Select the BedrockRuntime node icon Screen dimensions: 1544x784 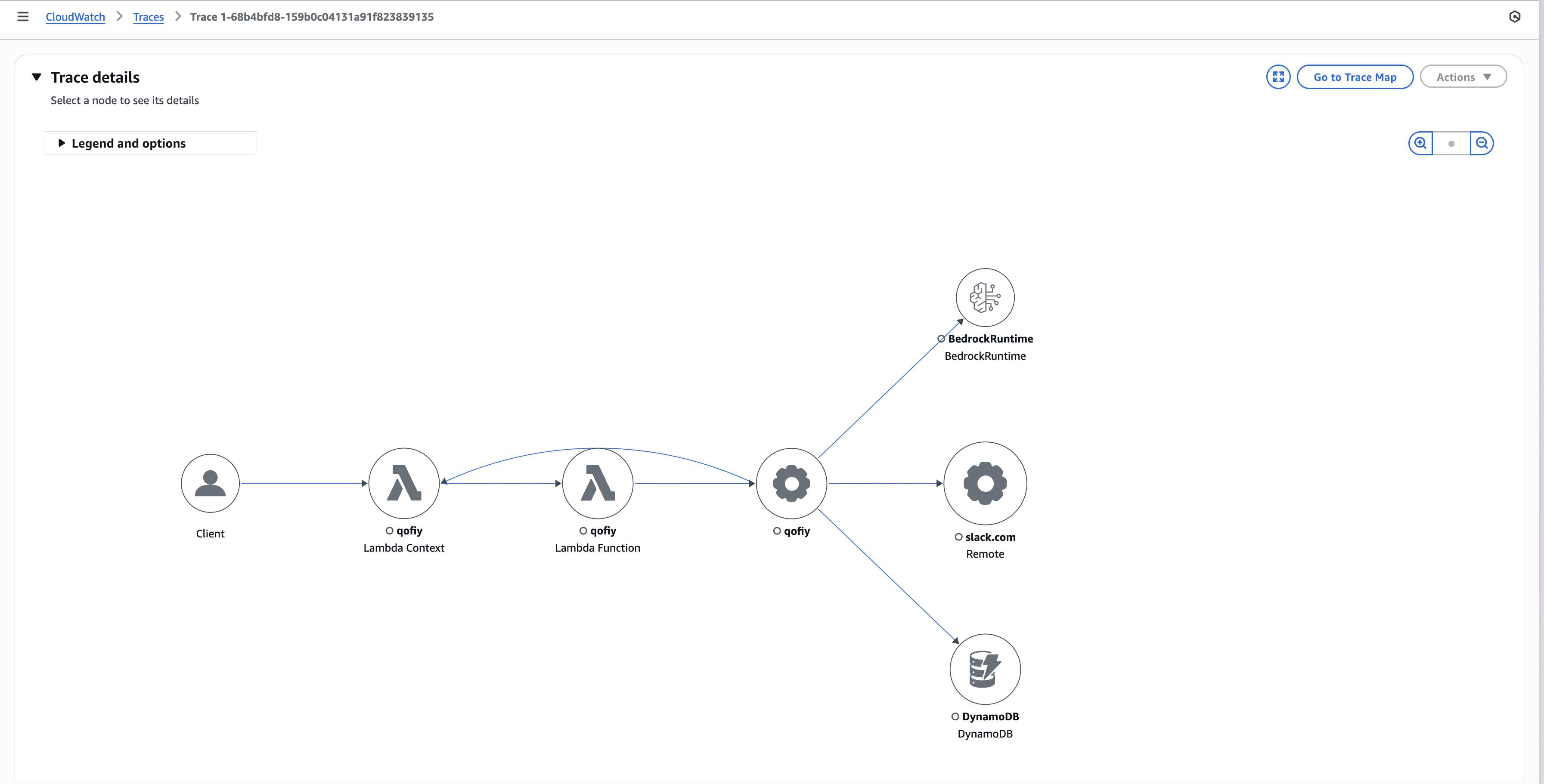986,298
